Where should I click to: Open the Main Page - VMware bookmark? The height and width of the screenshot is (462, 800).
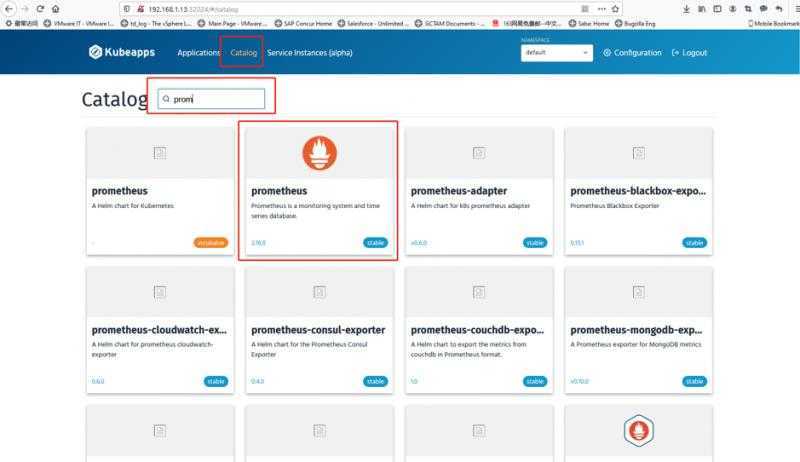tap(232, 23)
